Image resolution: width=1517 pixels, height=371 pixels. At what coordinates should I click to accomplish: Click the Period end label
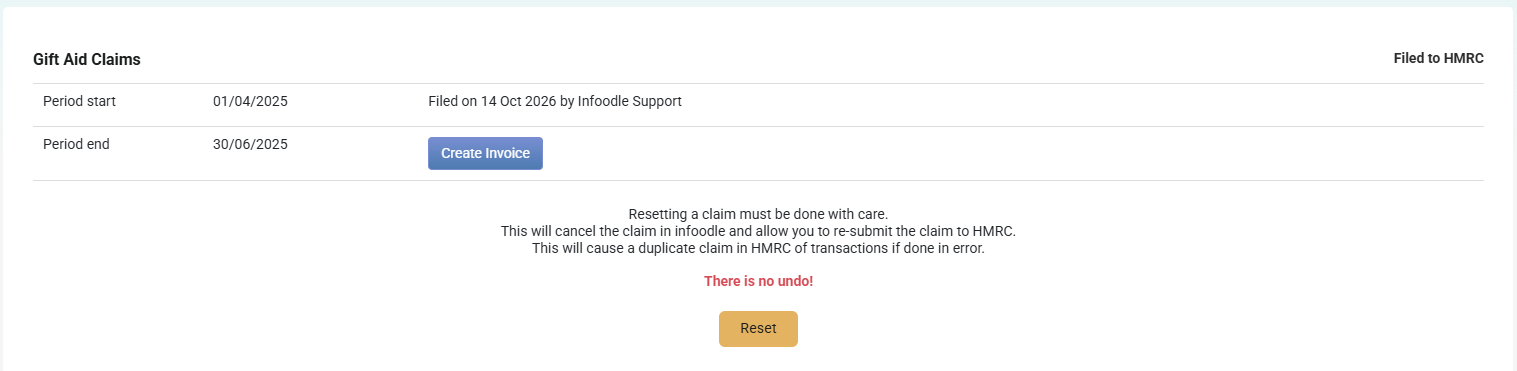pyautogui.click(x=76, y=144)
